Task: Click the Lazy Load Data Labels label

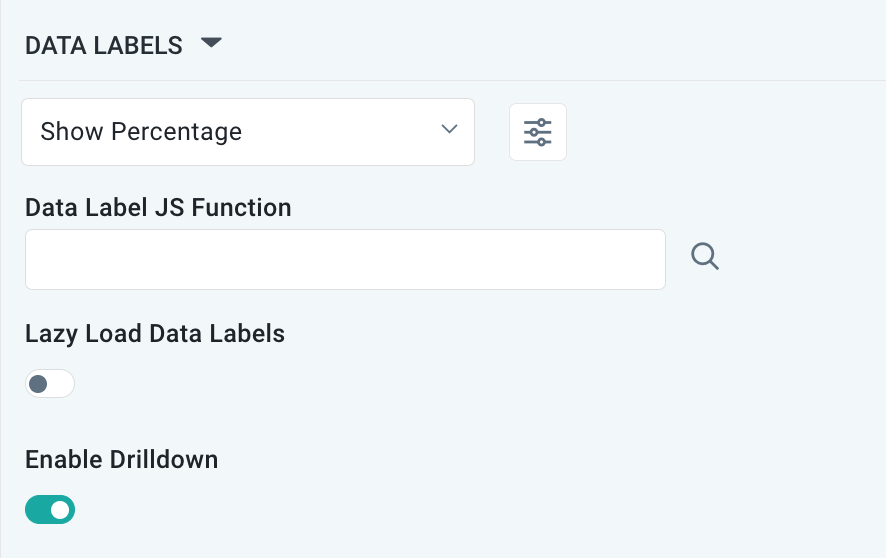Action: 155,334
